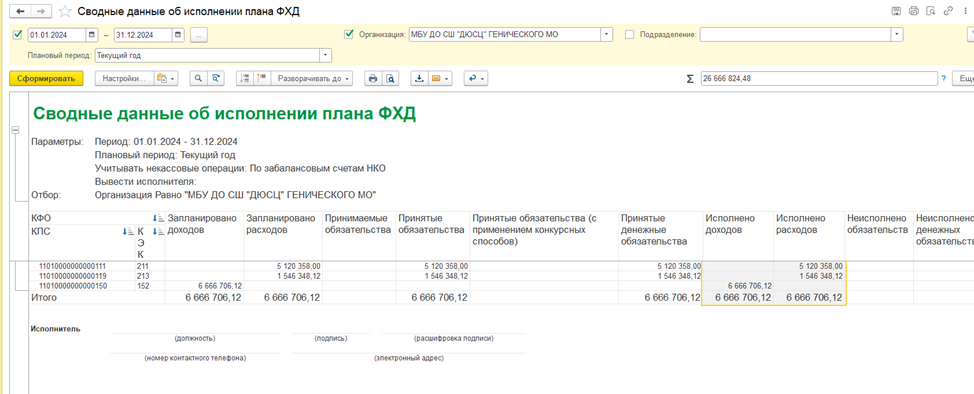Go back with the left arrow button
The image size is (974, 394).
pyautogui.click(x=20, y=11)
